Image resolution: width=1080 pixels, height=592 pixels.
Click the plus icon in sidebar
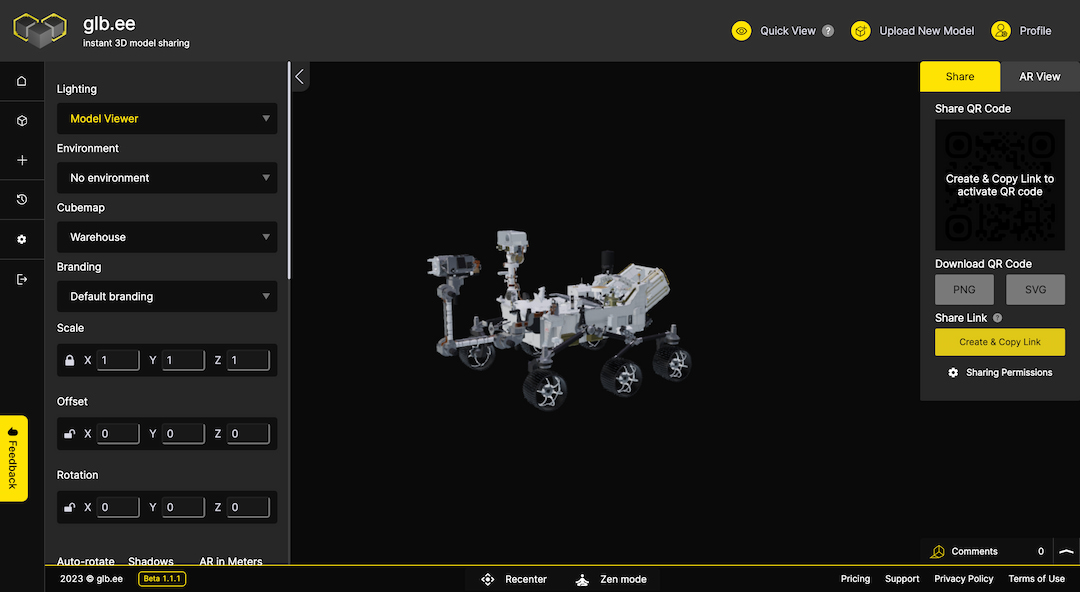click(x=22, y=160)
